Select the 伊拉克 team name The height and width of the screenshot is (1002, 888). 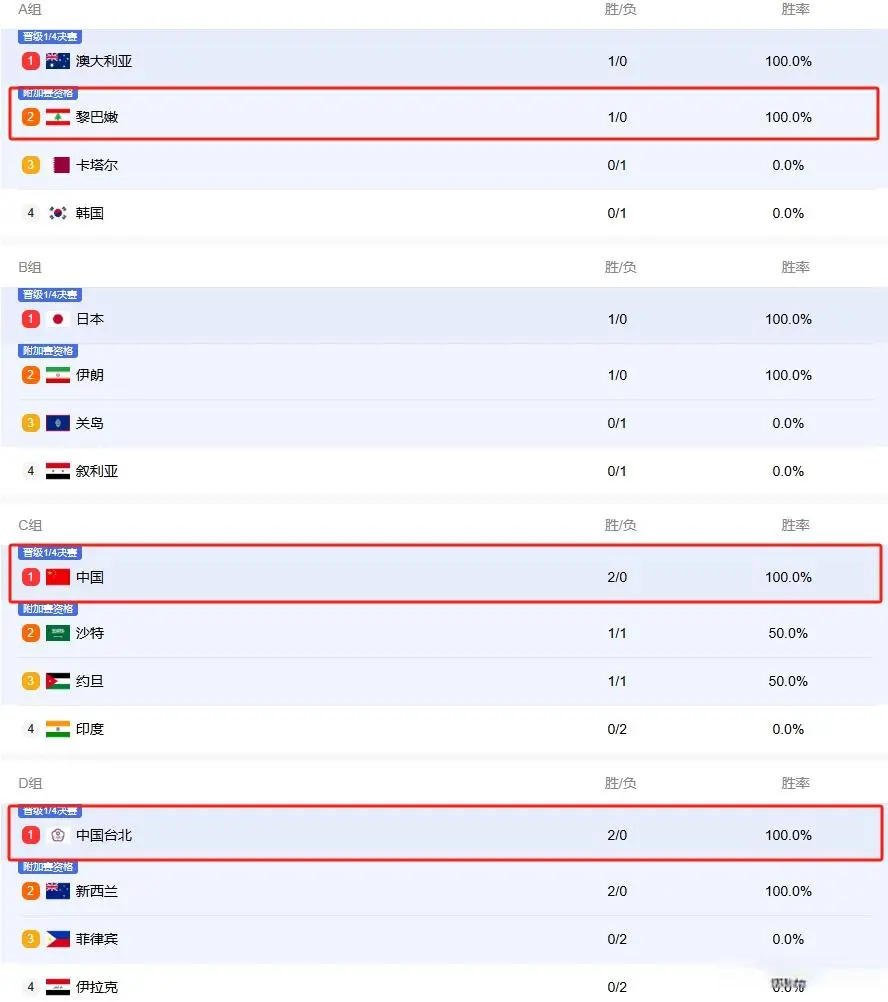pos(97,987)
